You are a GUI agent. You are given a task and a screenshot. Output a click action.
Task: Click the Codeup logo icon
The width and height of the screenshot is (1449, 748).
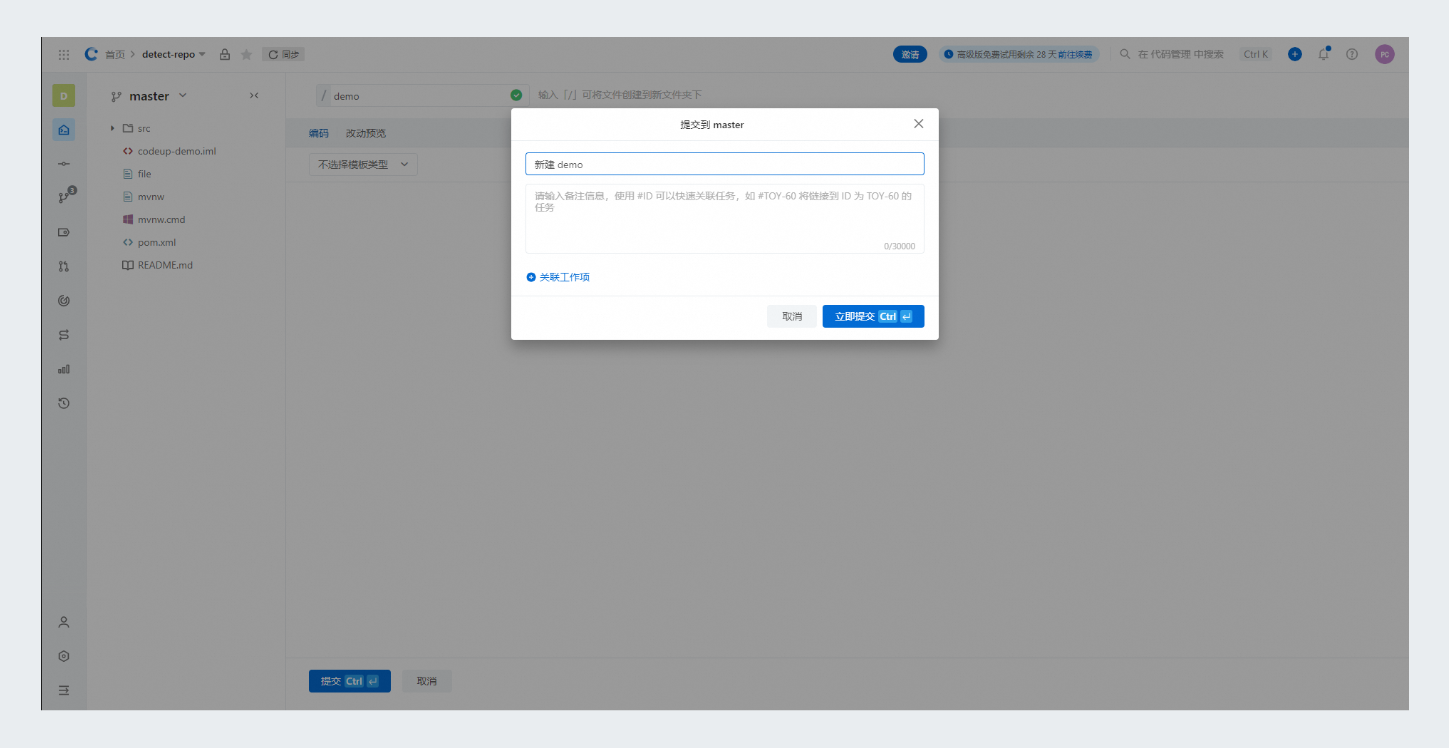click(x=91, y=54)
